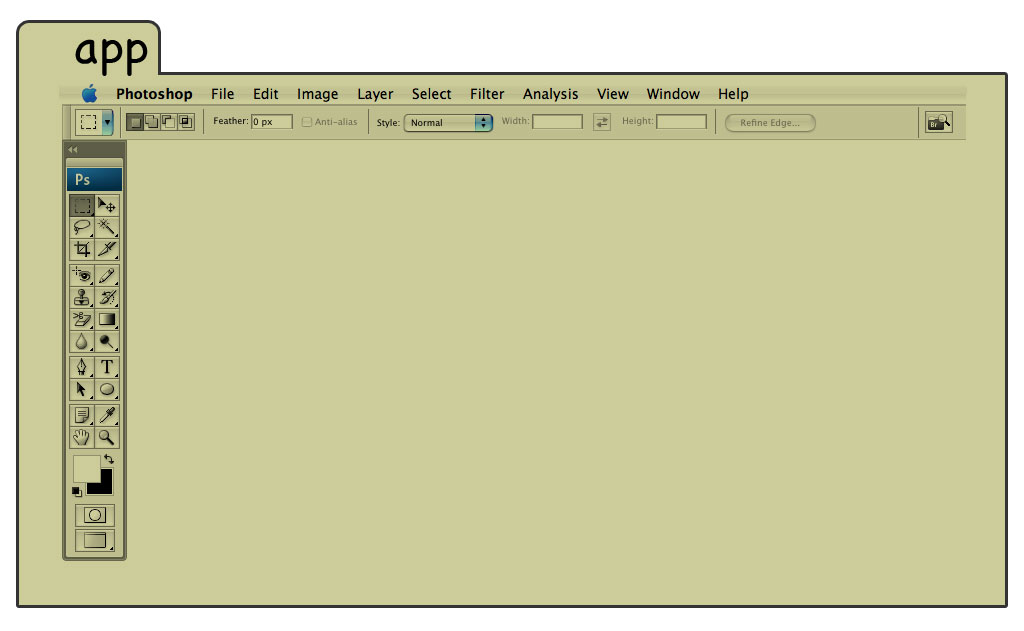Screen dimensions: 1024x631
Task: Swap foreground and background colors
Action: tap(109, 459)
